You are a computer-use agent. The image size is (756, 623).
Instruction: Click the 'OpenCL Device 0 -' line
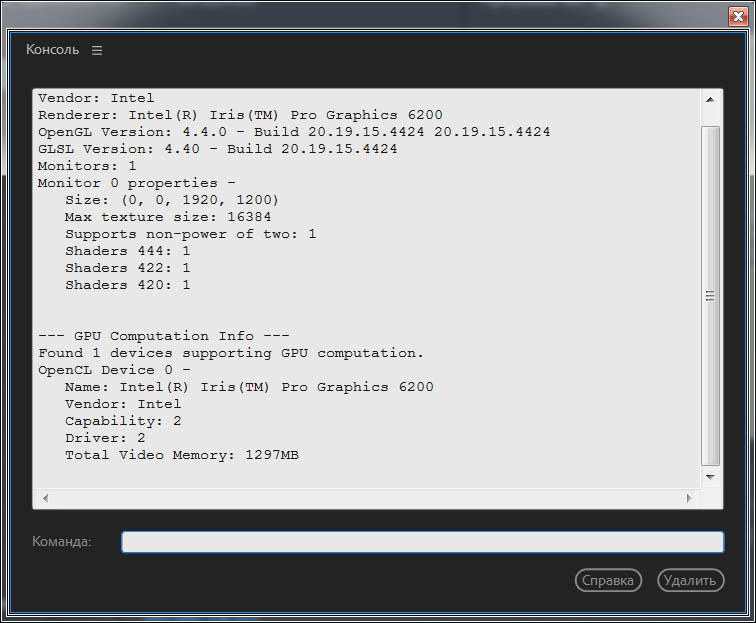click(x=114, y=370)
